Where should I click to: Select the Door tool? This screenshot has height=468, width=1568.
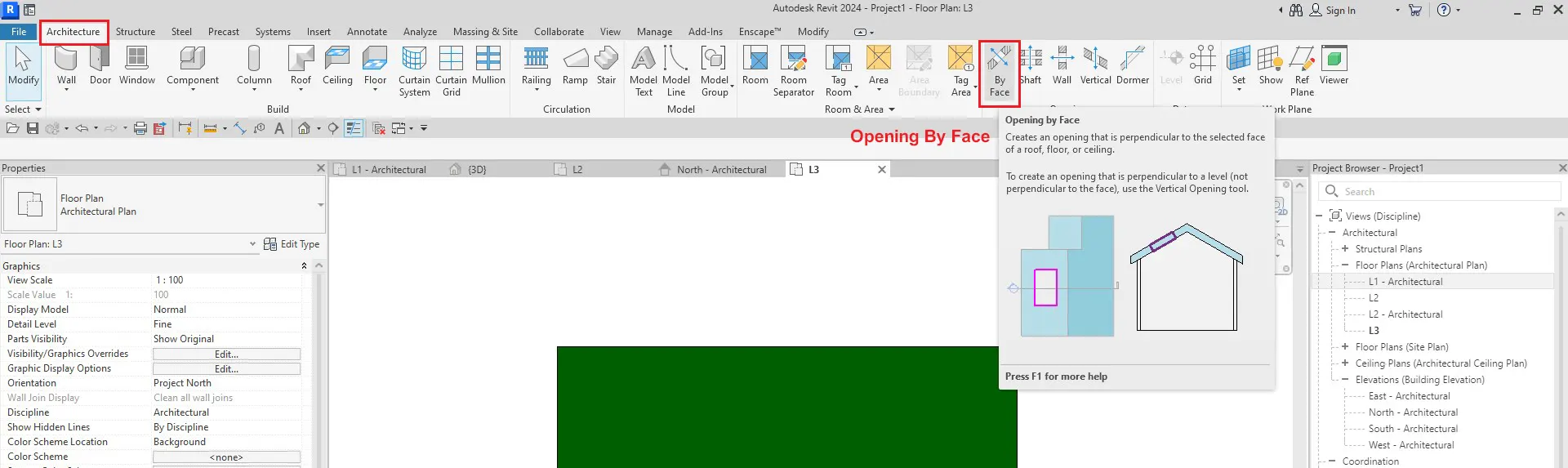[x=100, y=65]
